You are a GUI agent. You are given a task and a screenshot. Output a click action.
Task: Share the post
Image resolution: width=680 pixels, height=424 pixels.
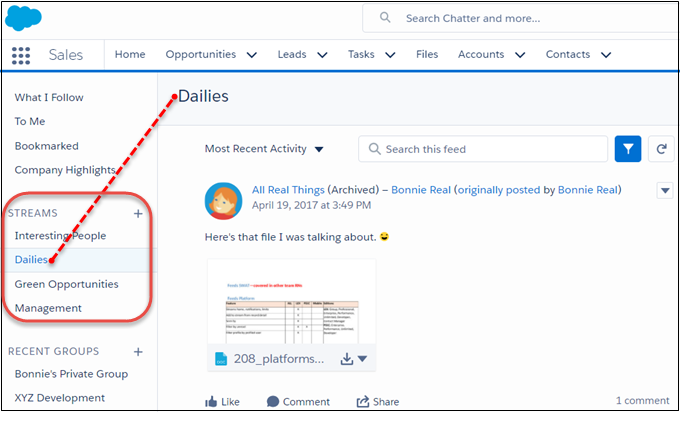(x=378, y=402)
